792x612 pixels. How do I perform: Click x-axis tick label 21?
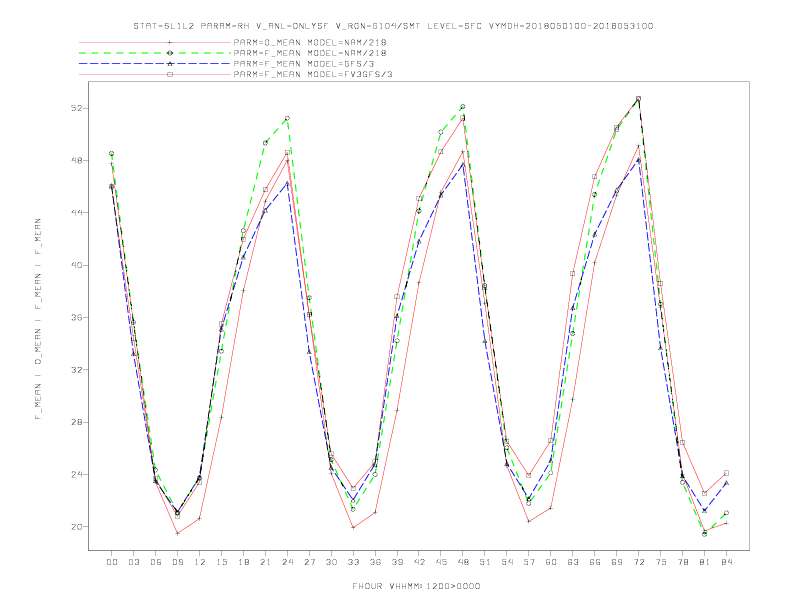tap(265, 562)
